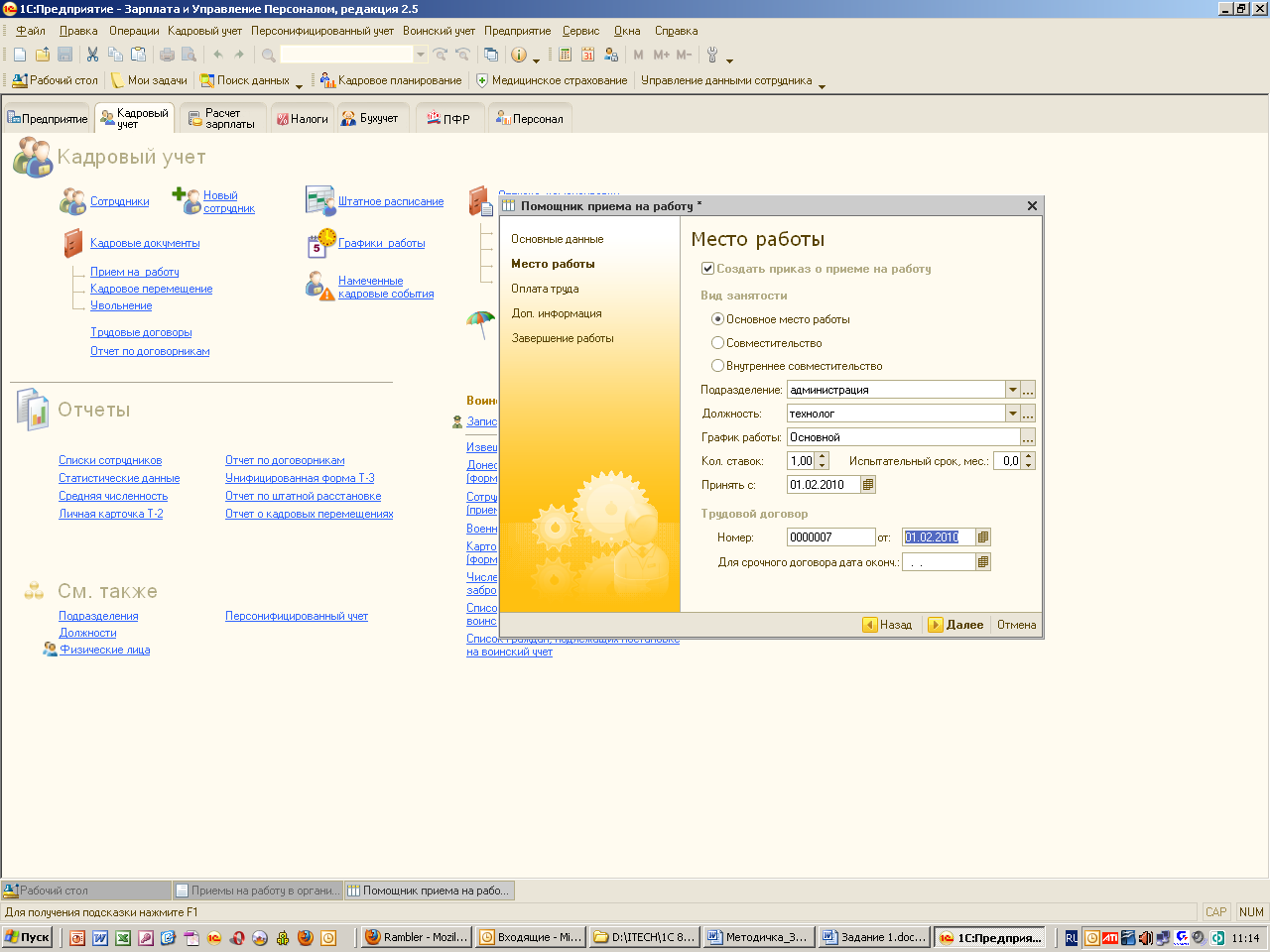The width and height of the screenshot is (1270, 952).
Task: Switch to the Налоги tab
Action: pos(302,119)
